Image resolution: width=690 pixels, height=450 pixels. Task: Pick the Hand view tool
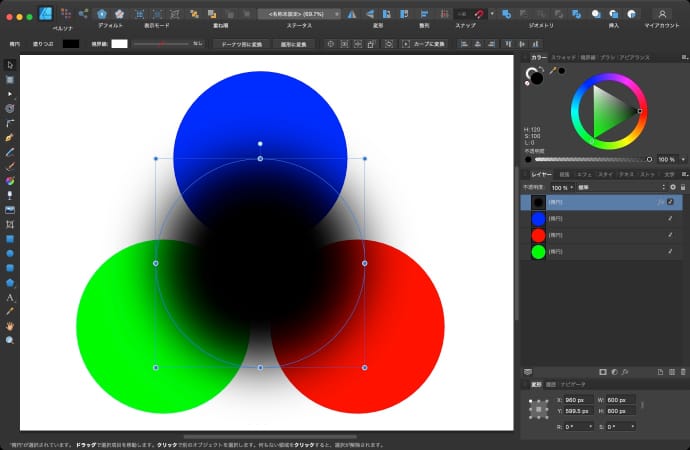coord(10,326)
